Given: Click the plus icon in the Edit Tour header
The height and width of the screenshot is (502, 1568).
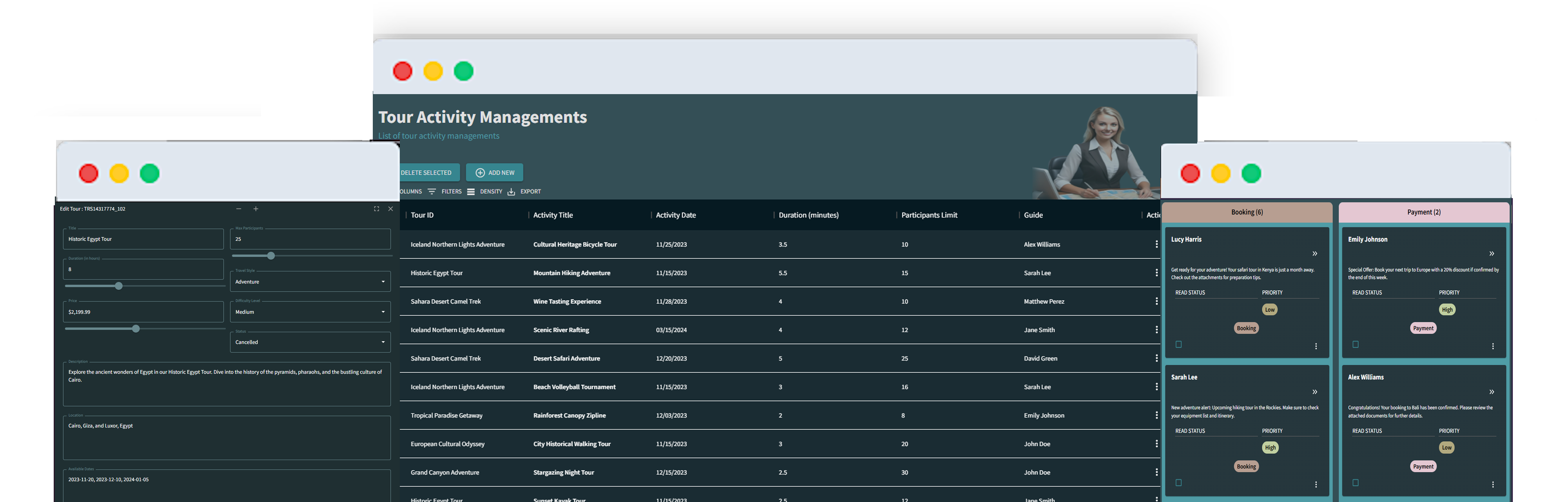Looking at the screenshot, I should 256,208.
